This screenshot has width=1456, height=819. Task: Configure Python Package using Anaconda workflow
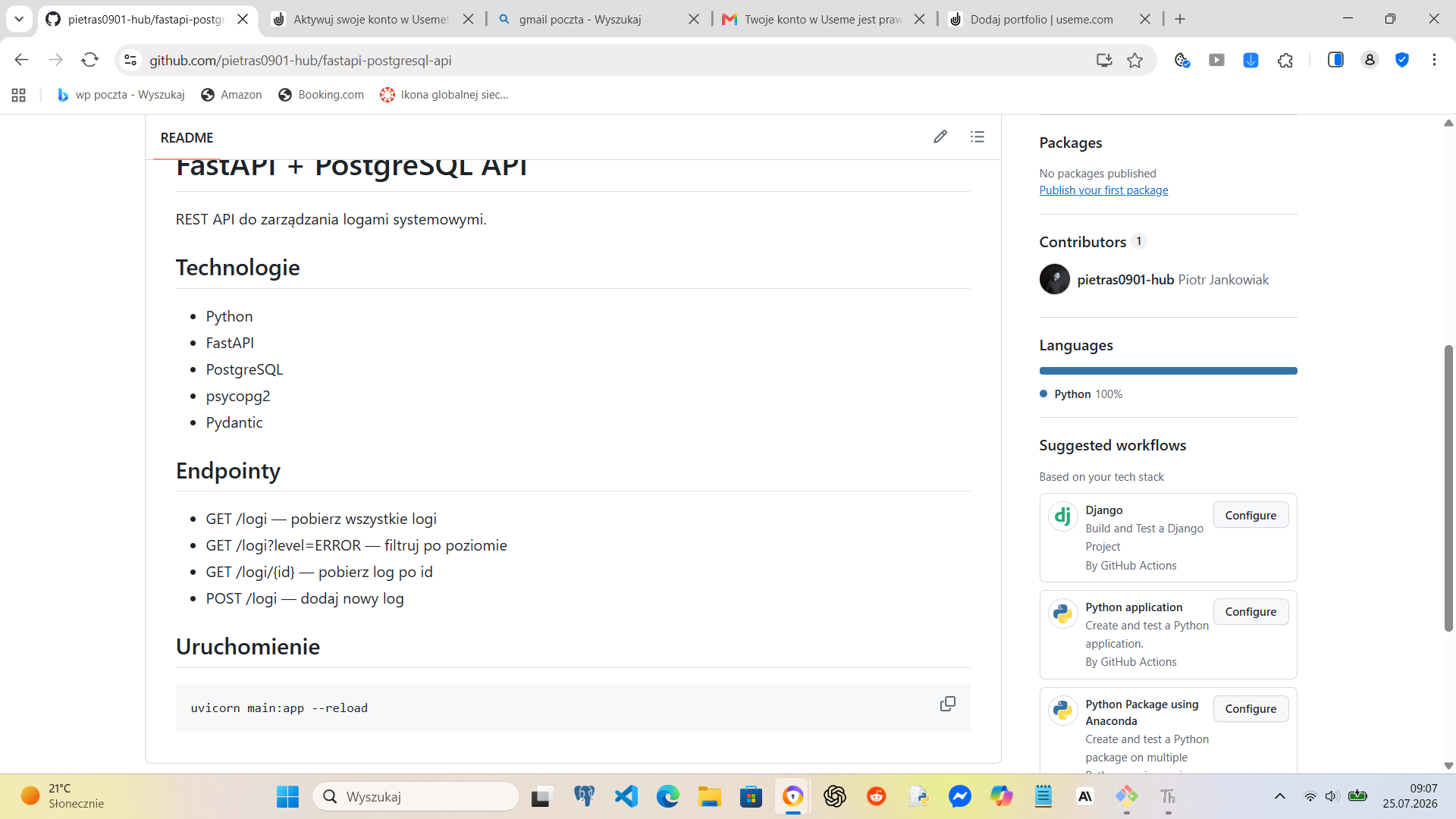click(1250, 709)
